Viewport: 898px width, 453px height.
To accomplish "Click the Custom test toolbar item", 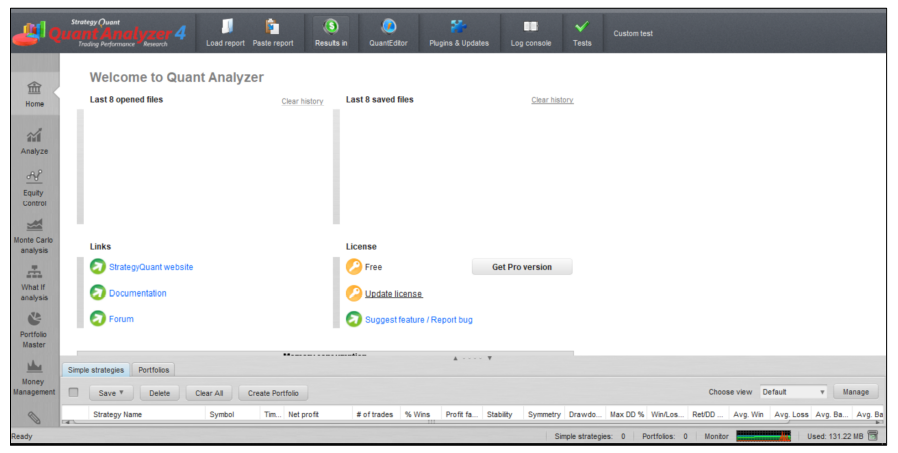I will point(633,33).
